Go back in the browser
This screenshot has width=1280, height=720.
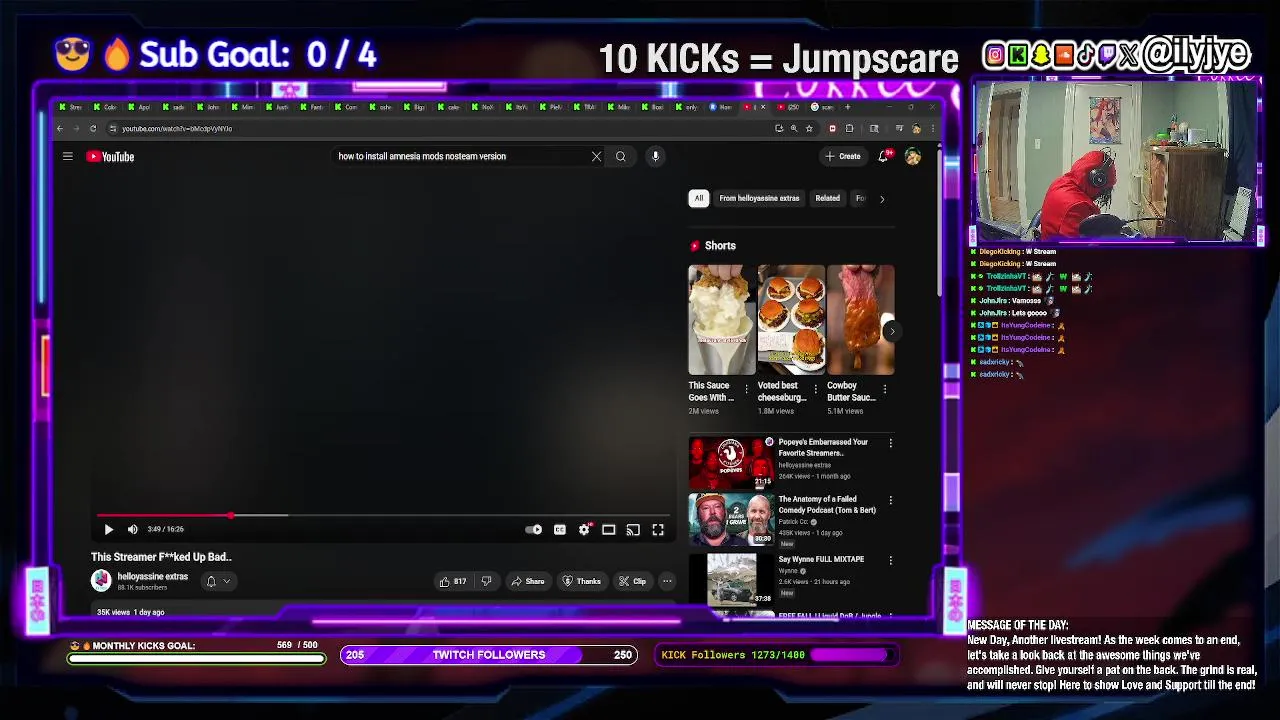tap(60, 128)
